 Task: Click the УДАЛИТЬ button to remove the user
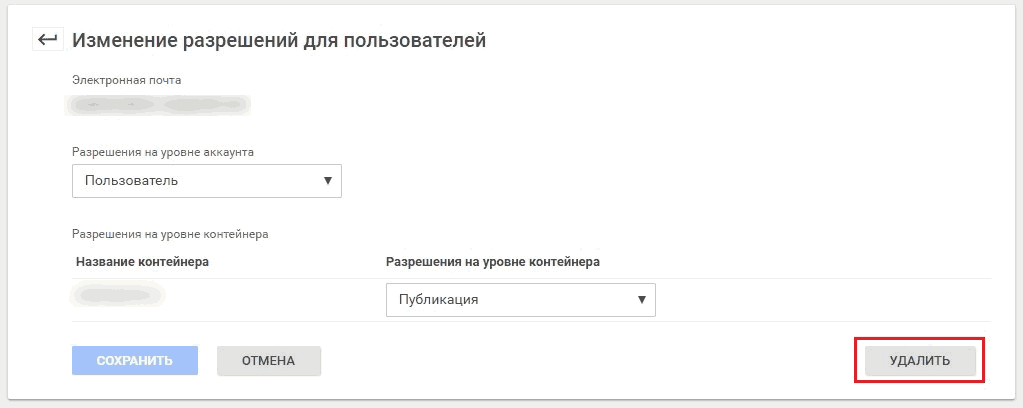[920, 360]
